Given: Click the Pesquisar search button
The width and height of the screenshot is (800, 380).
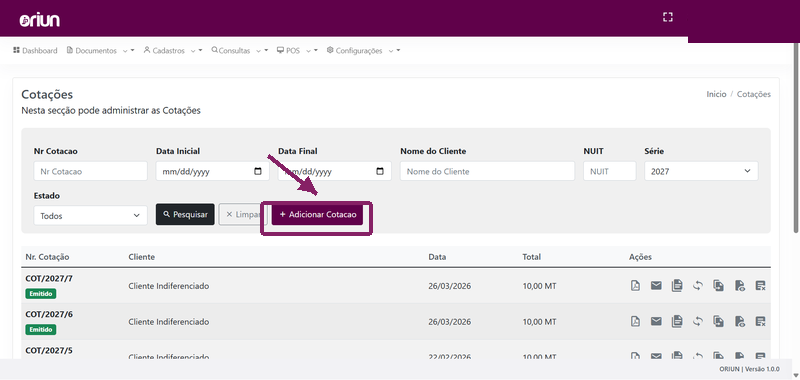Looking at the screenshot, I should [185, 214].
